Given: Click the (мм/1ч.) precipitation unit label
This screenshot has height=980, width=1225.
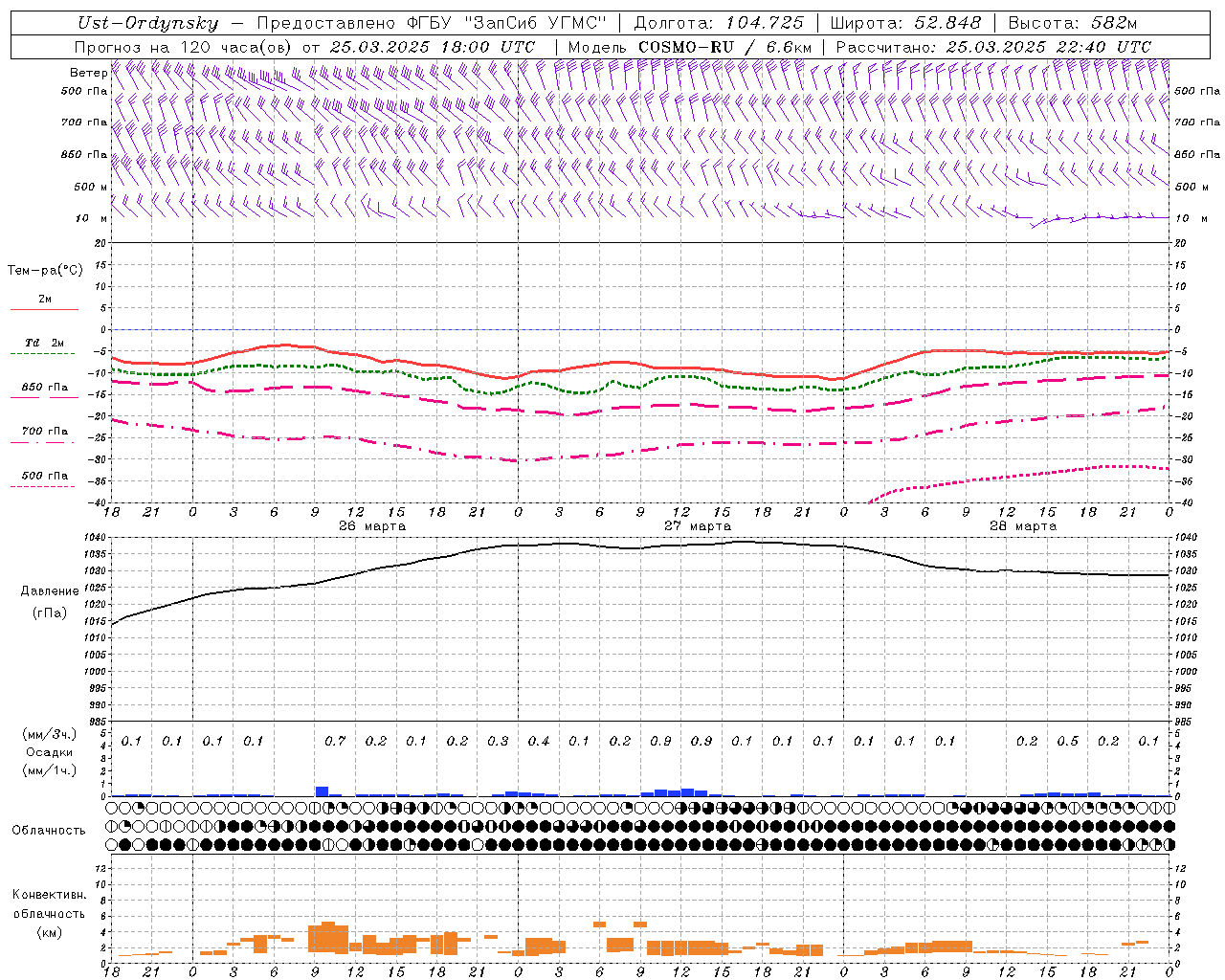Looking at the screenshot, I should [48, 770].
